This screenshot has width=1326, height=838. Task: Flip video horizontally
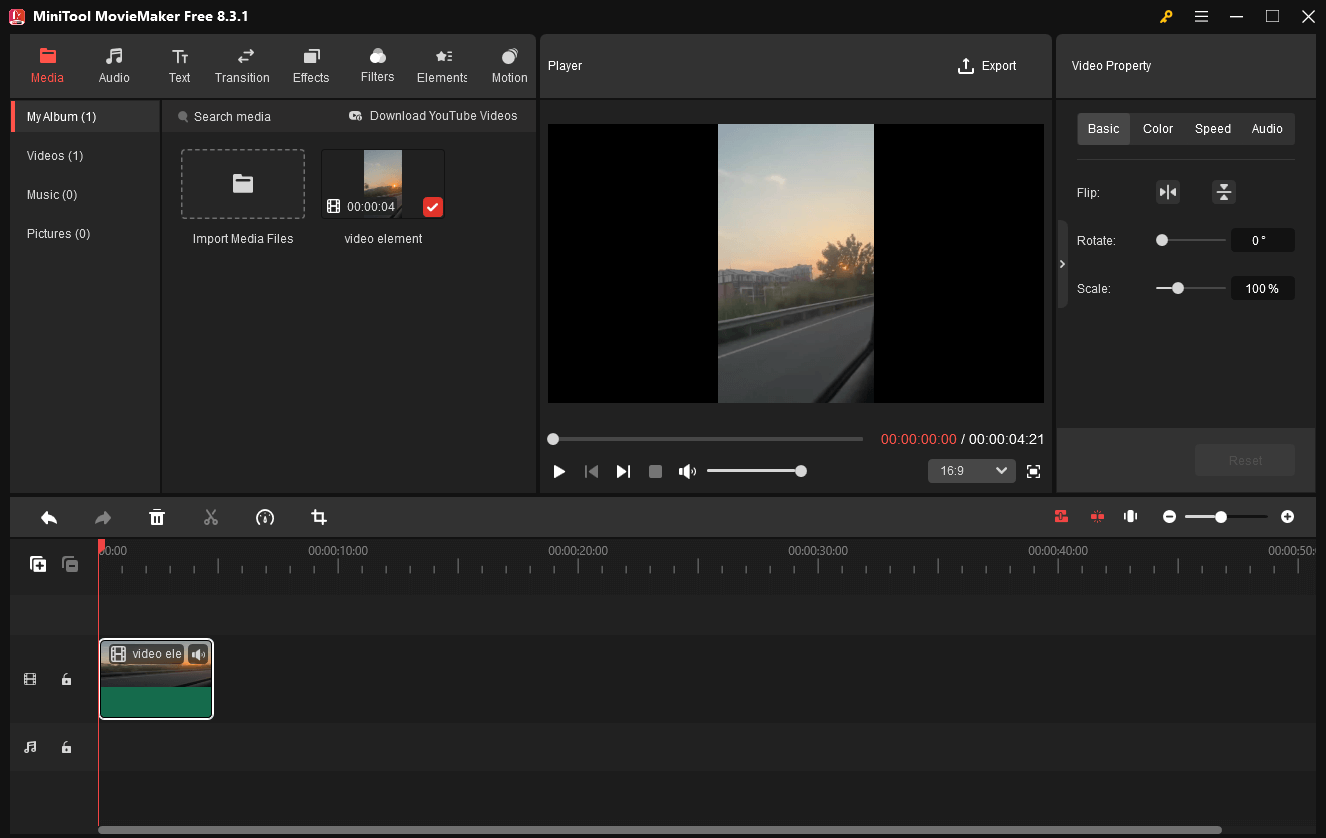(1167, 193)
